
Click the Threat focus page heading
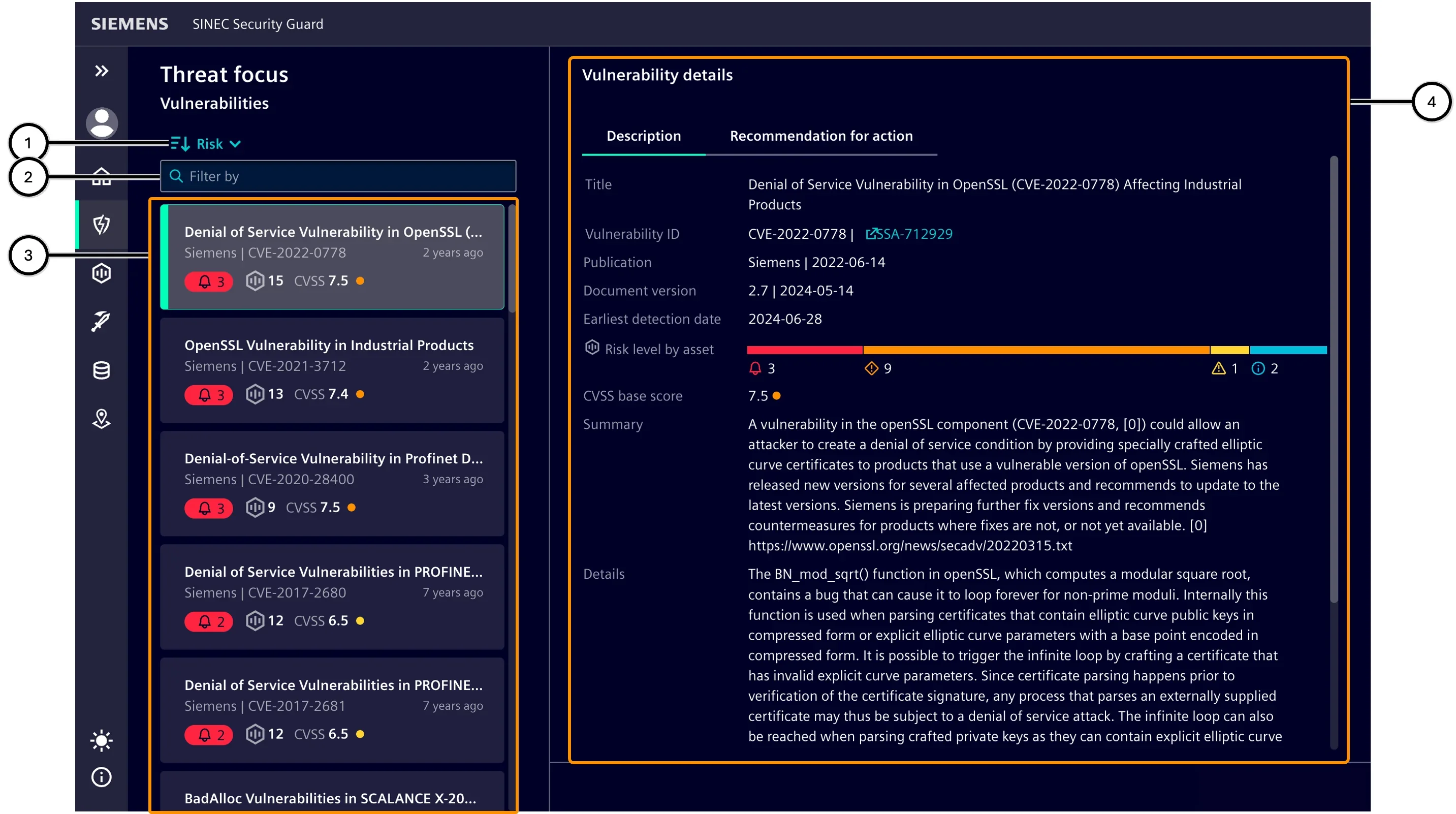pos(225,74)
